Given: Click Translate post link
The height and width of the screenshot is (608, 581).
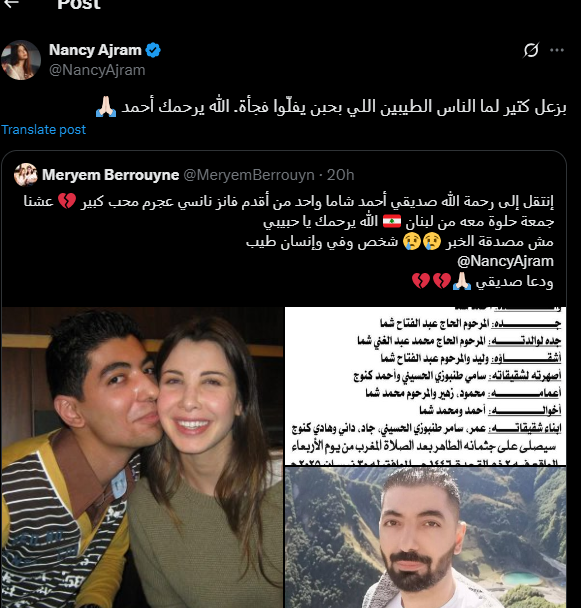Looking at the screenshot, I should tap(43, 130).
